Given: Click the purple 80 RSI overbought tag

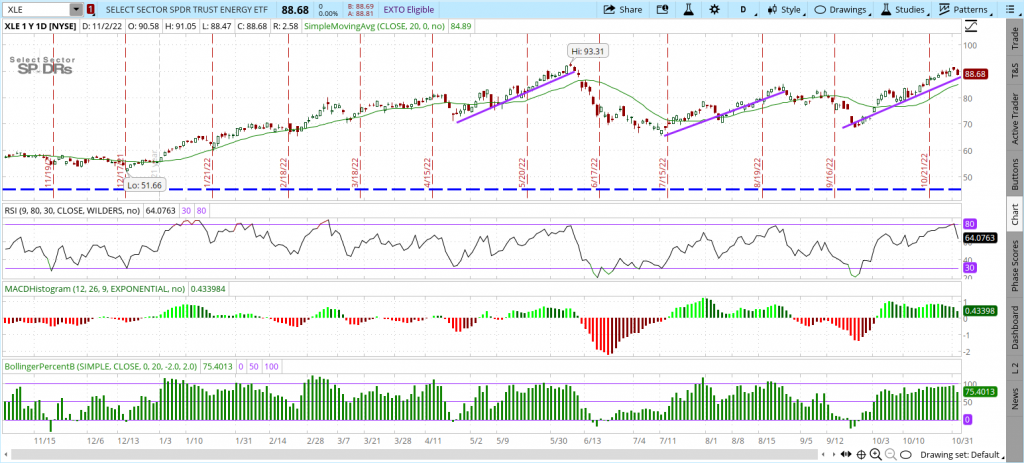Looking at the screenshot, I should (969, 224).
